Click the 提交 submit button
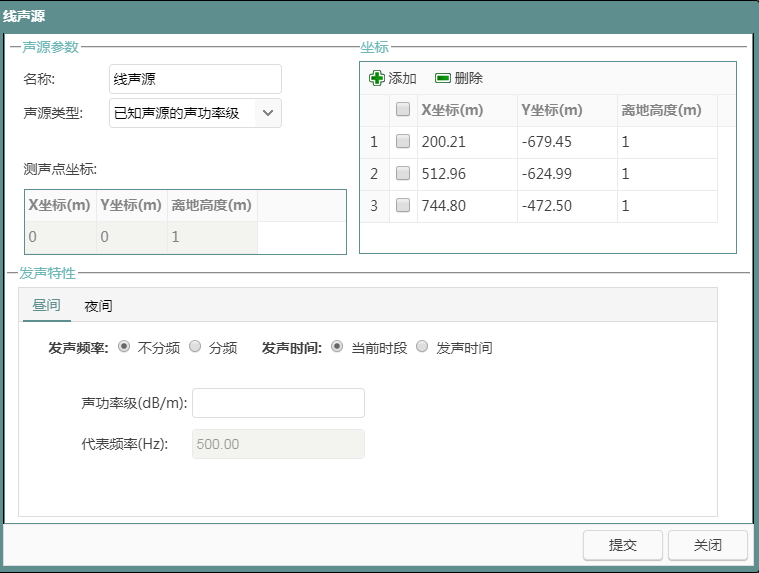Screen dimensions: 759x573 pos(623,545)
